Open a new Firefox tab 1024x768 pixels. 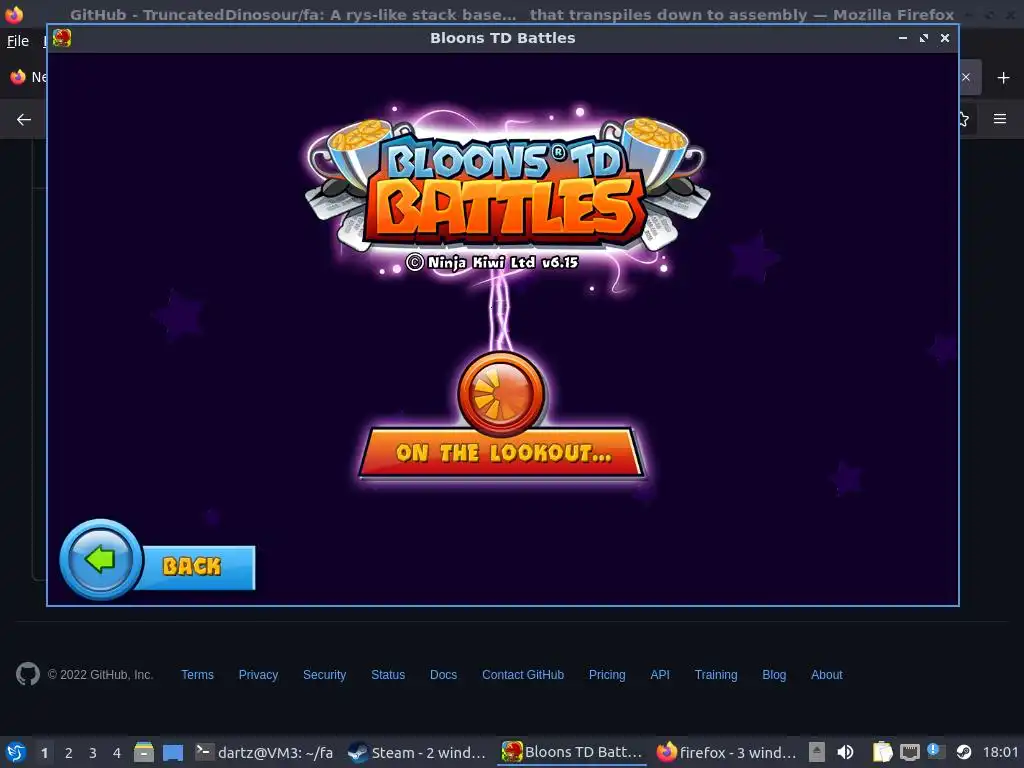(1003, 78)
